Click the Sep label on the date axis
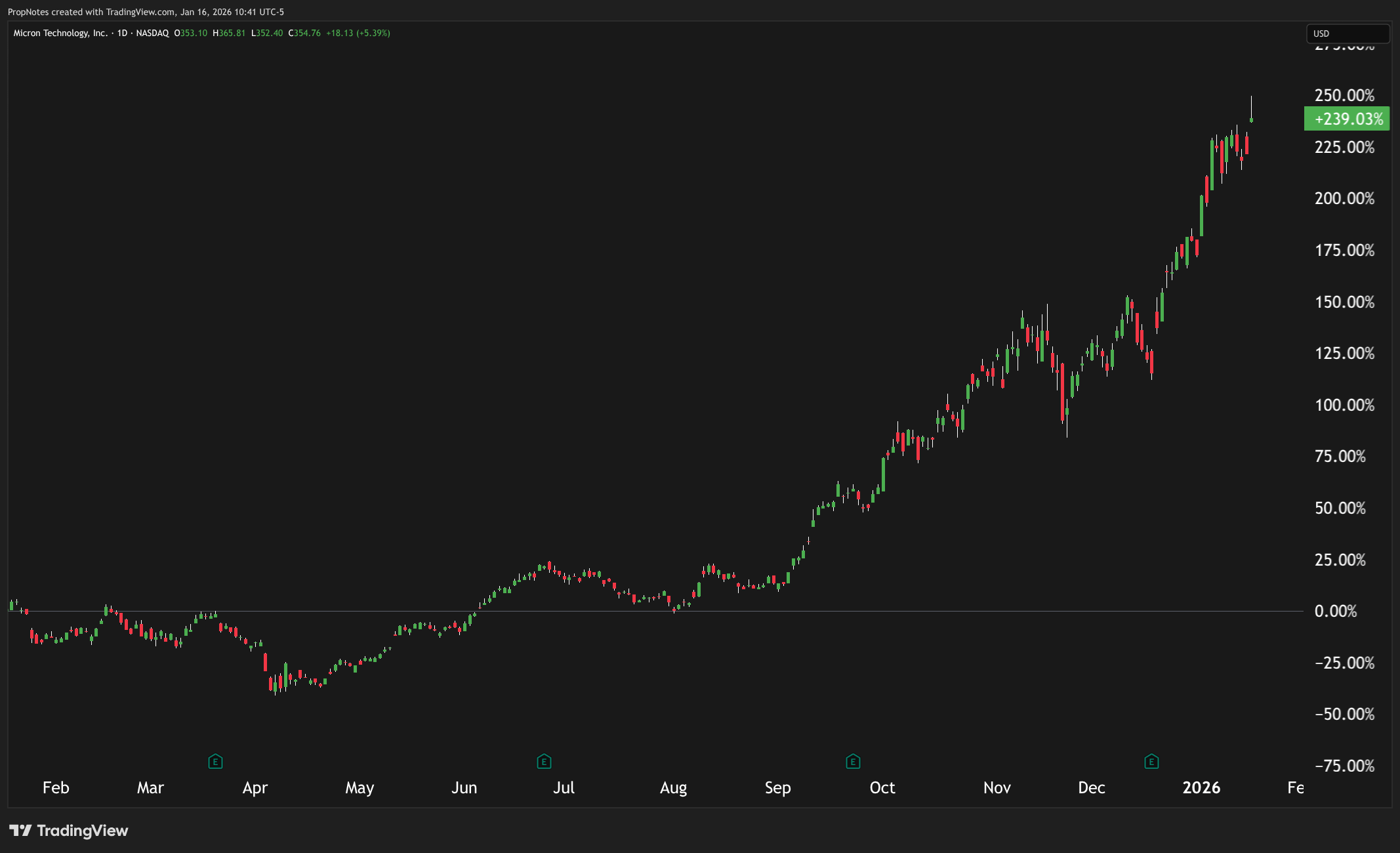The width and height of the screenshot is (1400, 853). [x=778, y=787]
